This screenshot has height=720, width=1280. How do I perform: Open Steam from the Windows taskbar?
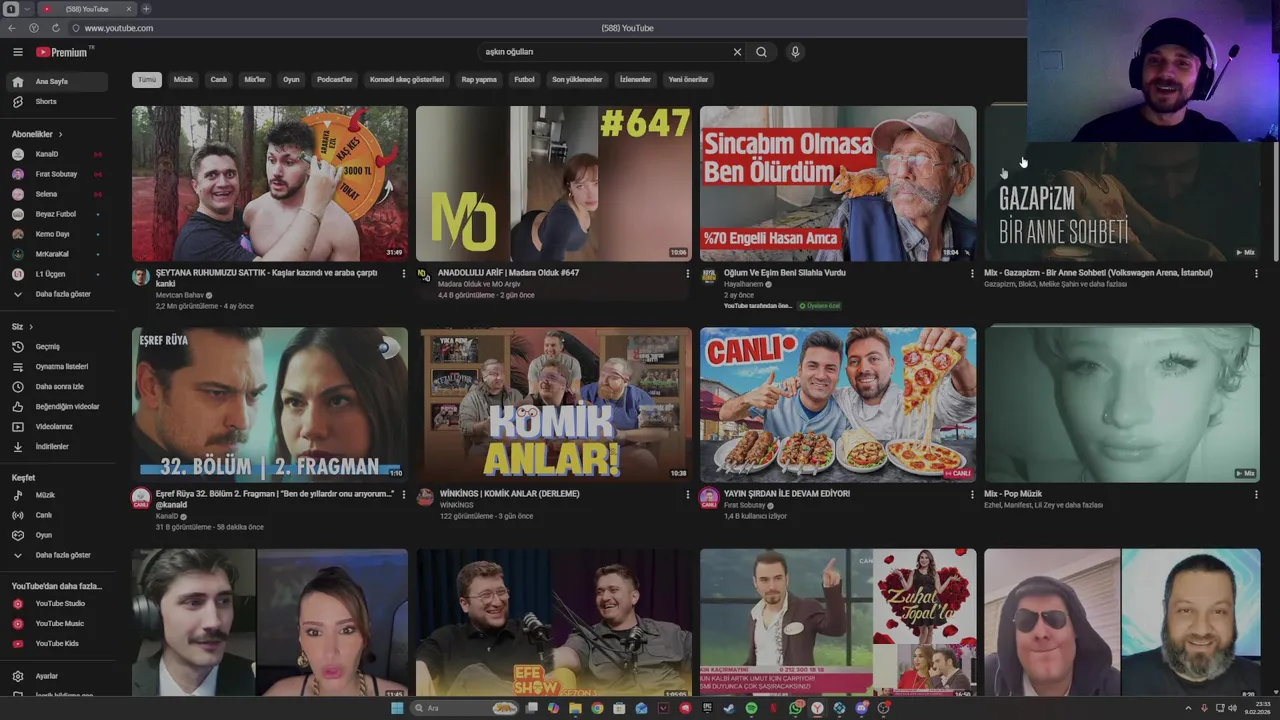click(x=728, y=708)
